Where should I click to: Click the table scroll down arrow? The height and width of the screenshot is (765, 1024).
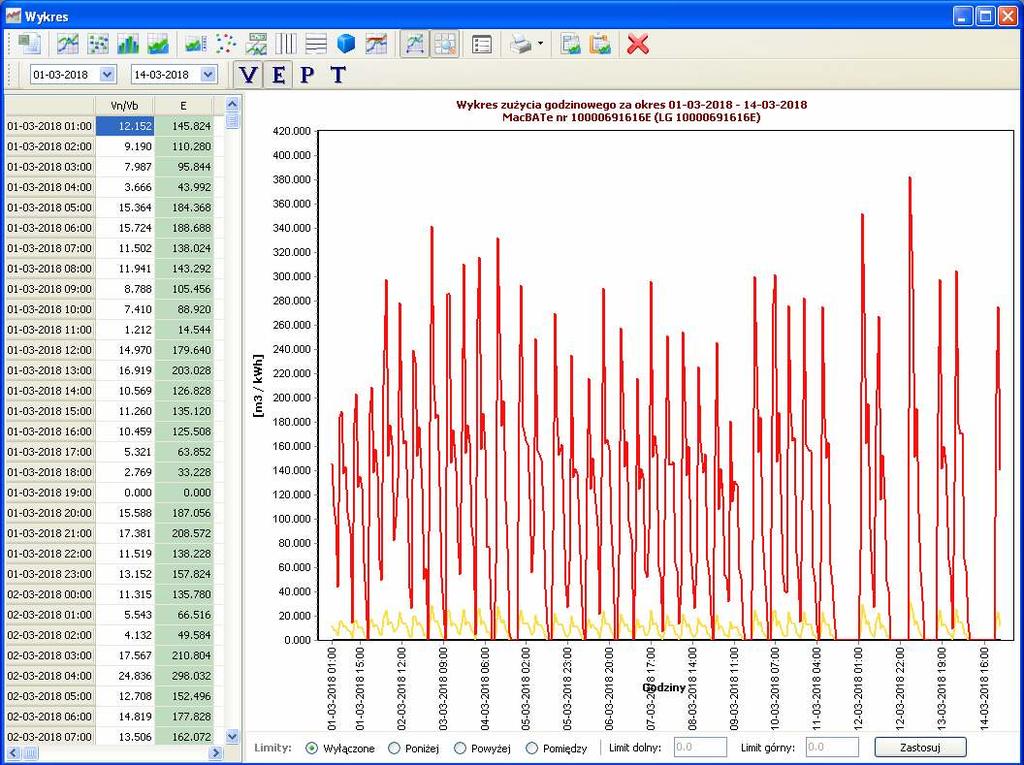[x=232, y=736]
